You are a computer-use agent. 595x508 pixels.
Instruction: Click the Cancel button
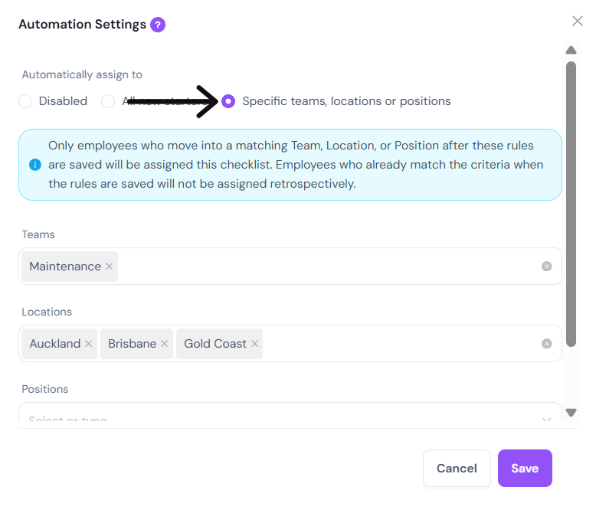pos(456,468)
